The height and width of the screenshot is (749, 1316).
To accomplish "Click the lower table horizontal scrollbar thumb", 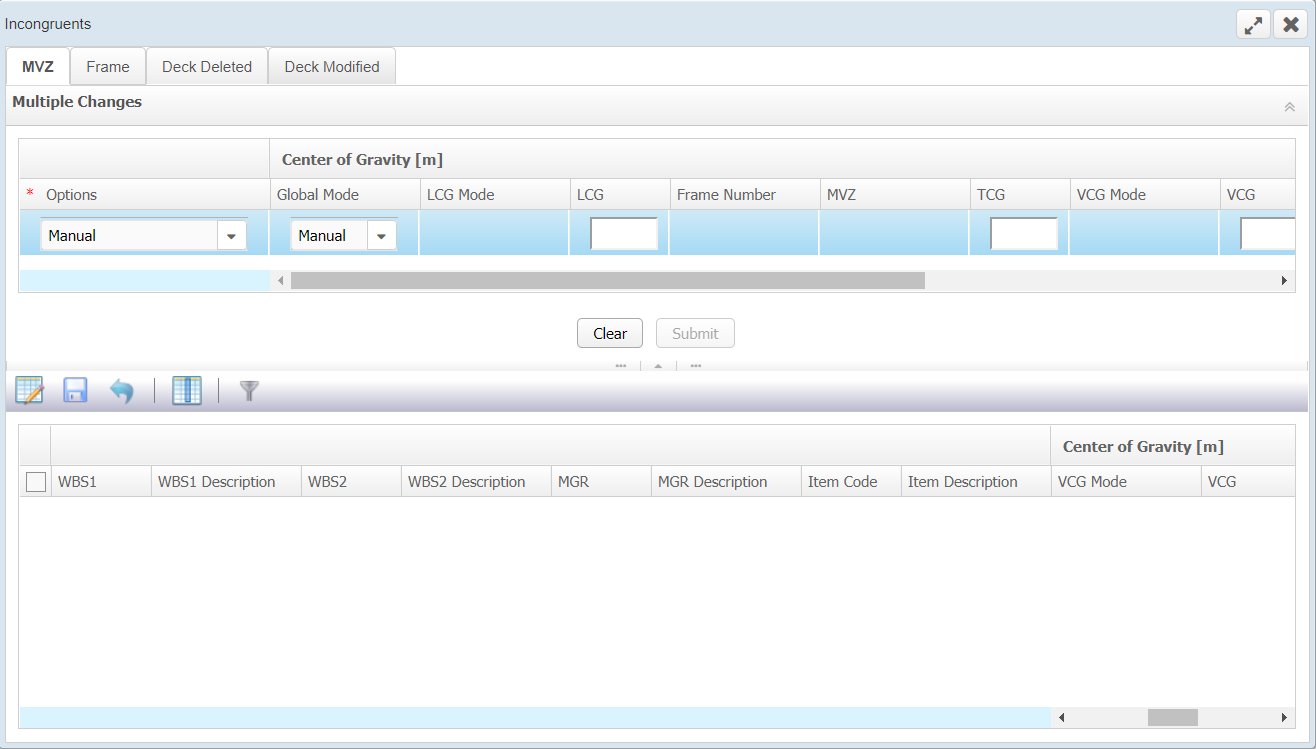I will pos(1173,717).
